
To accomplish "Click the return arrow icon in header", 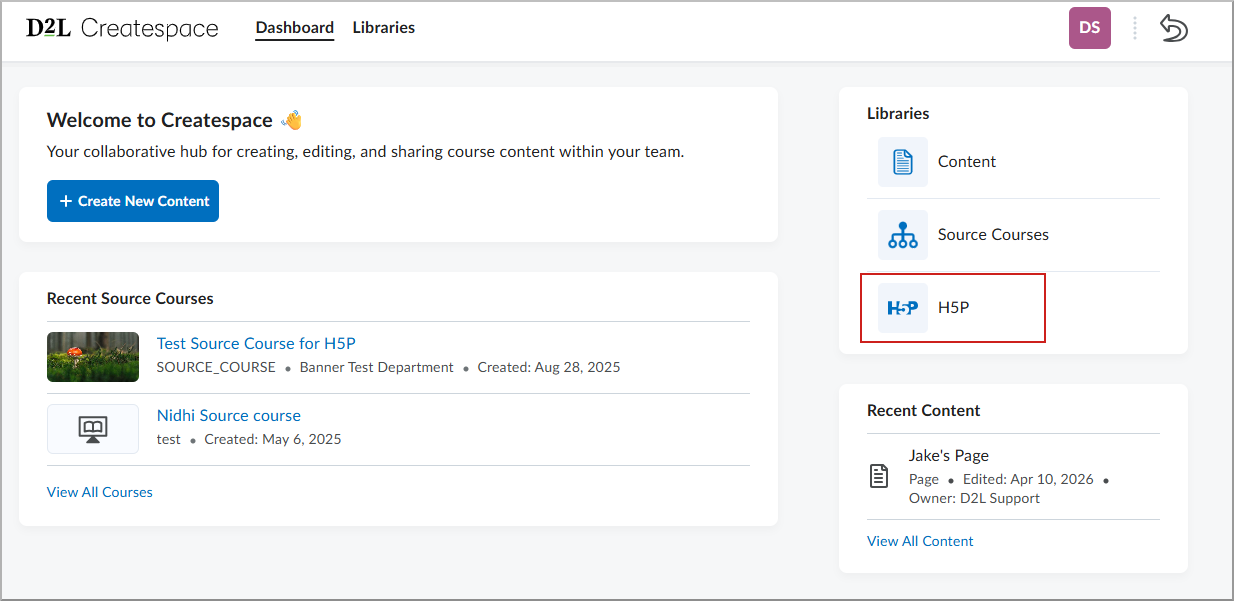I will pos(1174,28).
